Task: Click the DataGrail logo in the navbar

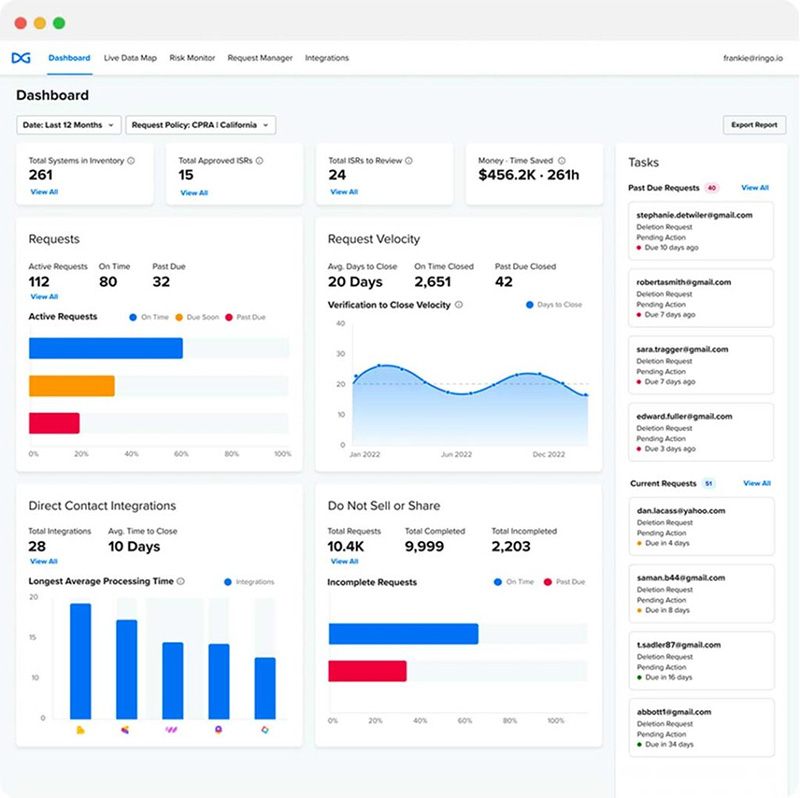Action: pos(23,58)
